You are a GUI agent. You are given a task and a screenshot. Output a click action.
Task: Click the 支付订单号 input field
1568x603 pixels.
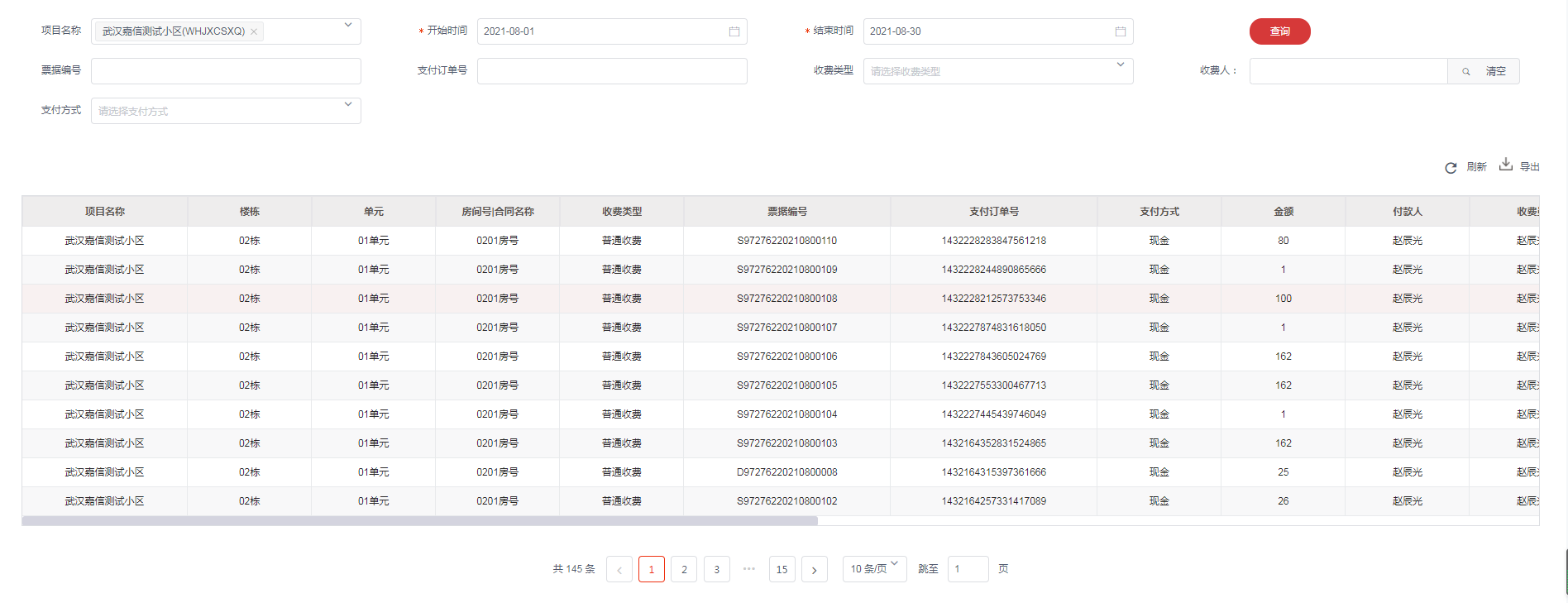pyautogui.click(x=612, y=71)
